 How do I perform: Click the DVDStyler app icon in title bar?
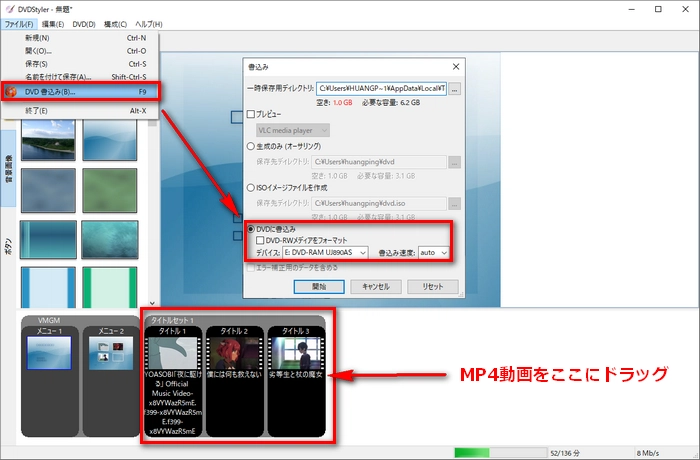(x=11, y=8)
